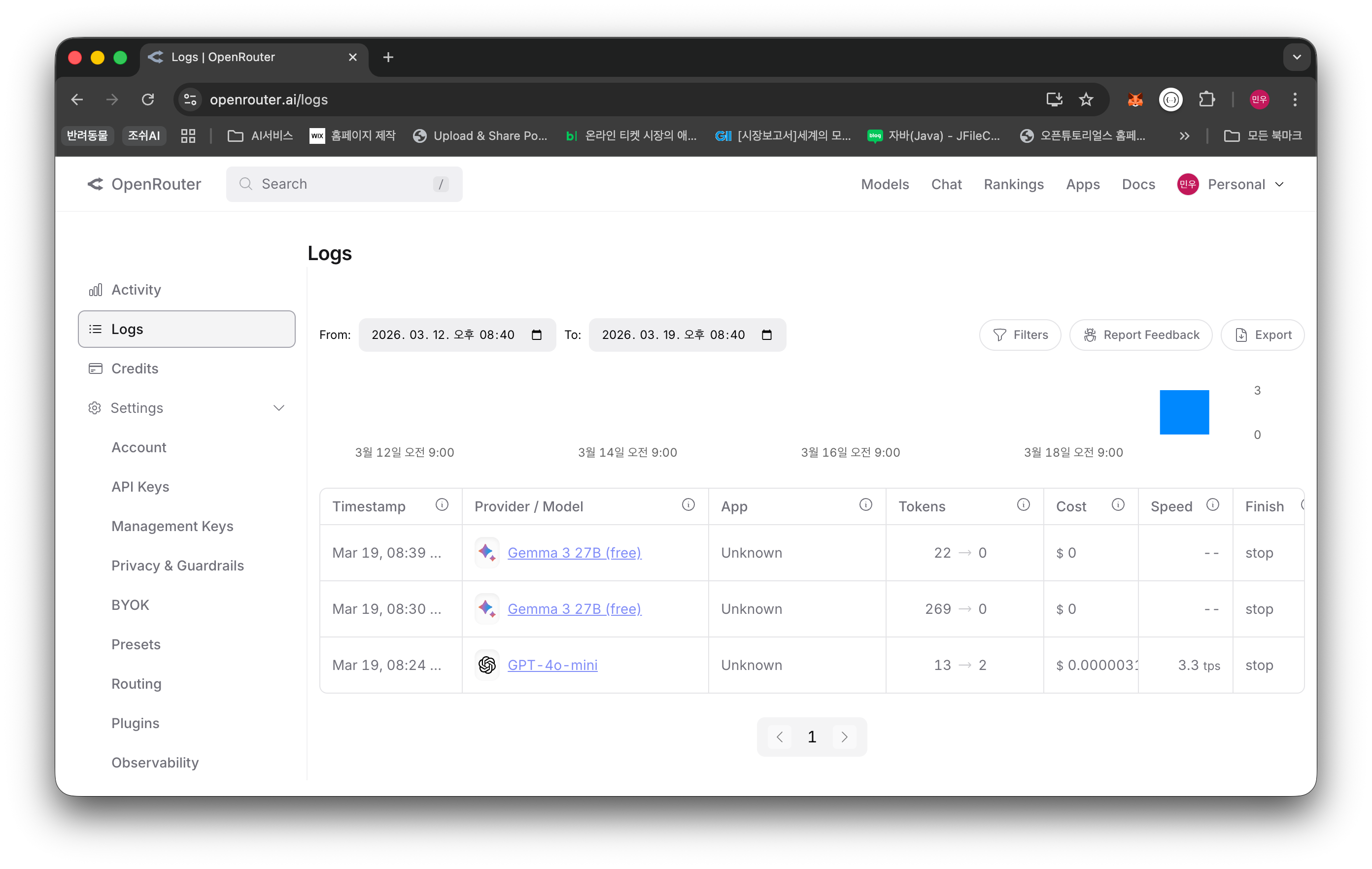Open the Observability page
Viewport: 1372px width, 869px height.
(x=155, y=762)
